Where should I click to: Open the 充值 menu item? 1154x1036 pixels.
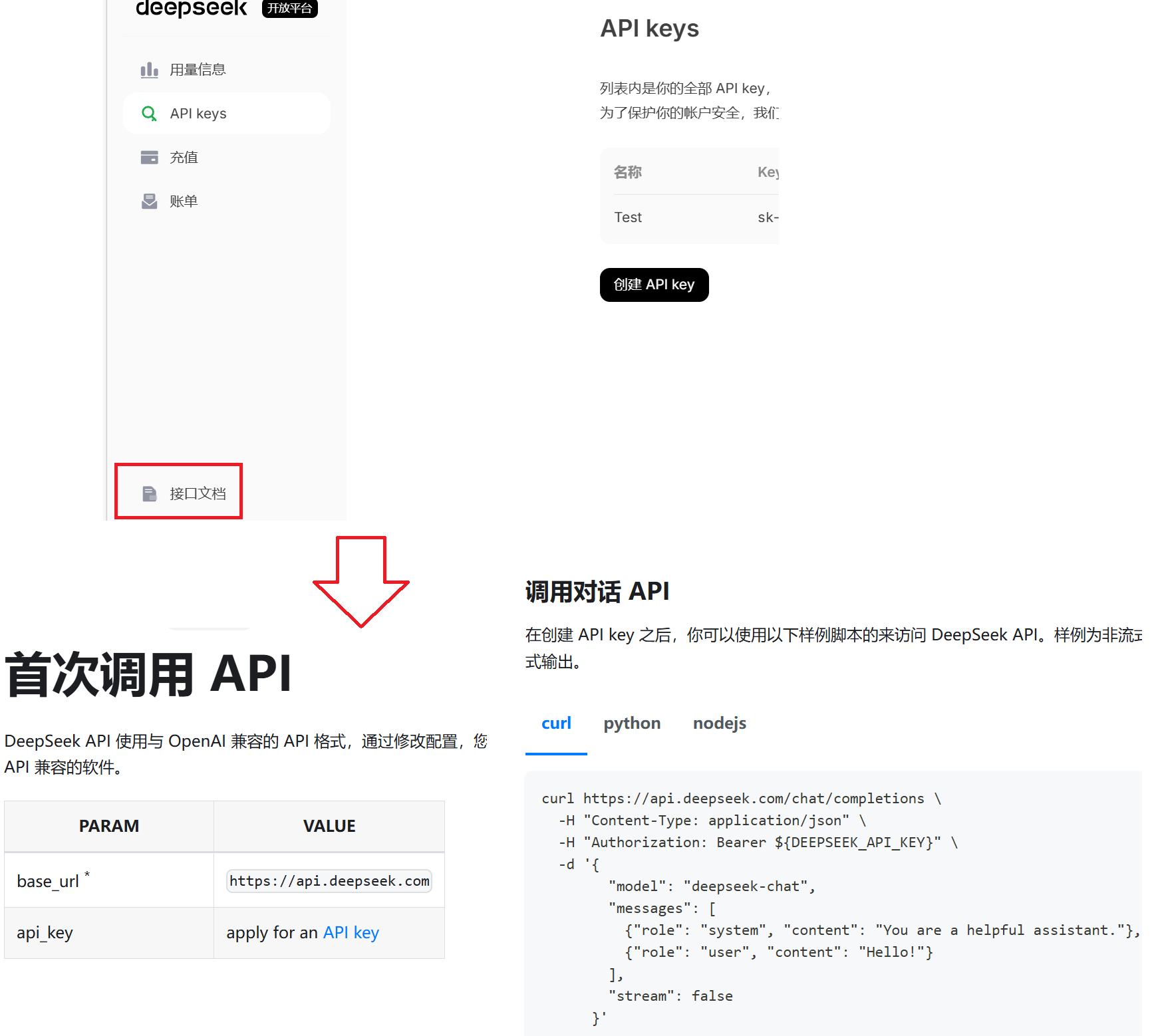pos(226,158)
